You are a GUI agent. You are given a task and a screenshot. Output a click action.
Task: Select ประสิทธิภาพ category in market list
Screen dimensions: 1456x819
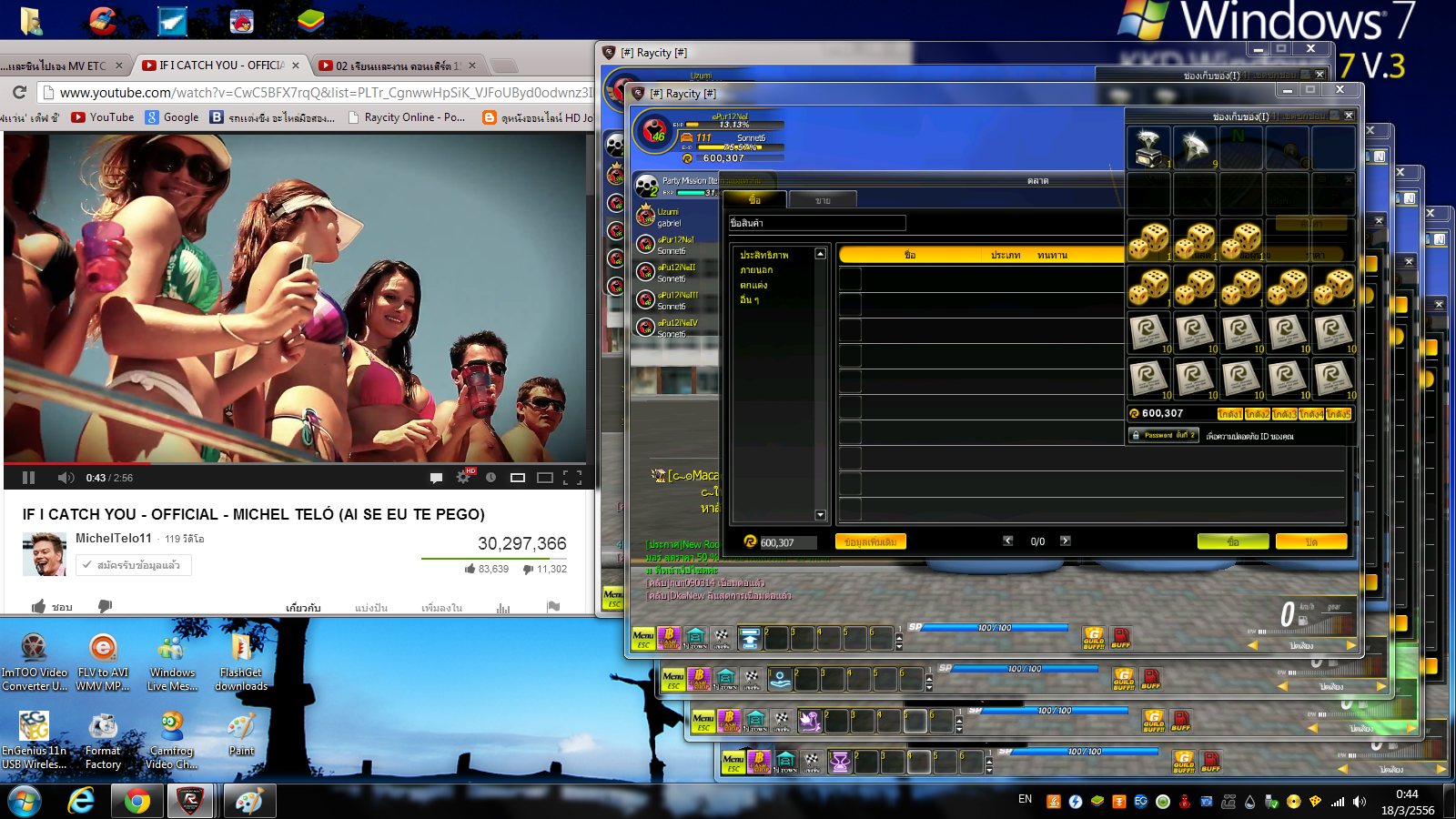pos(764,255)
